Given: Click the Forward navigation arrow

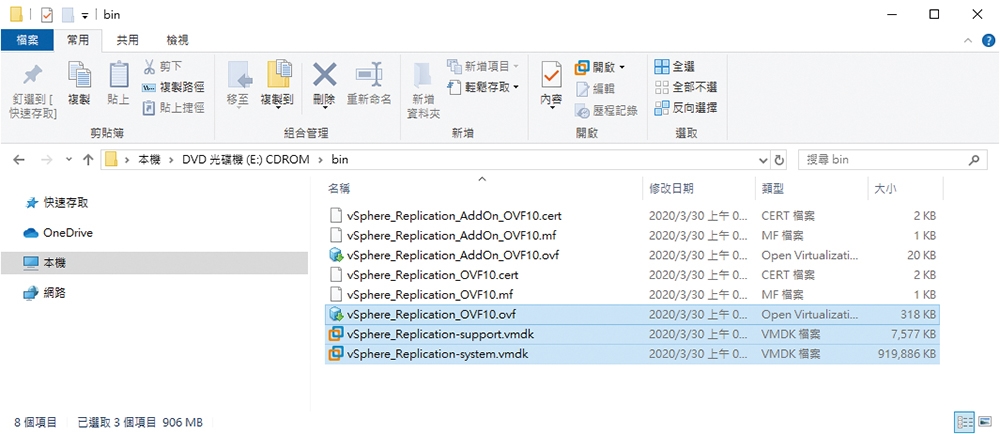Looking at the screenshot, I should (46, 160).
